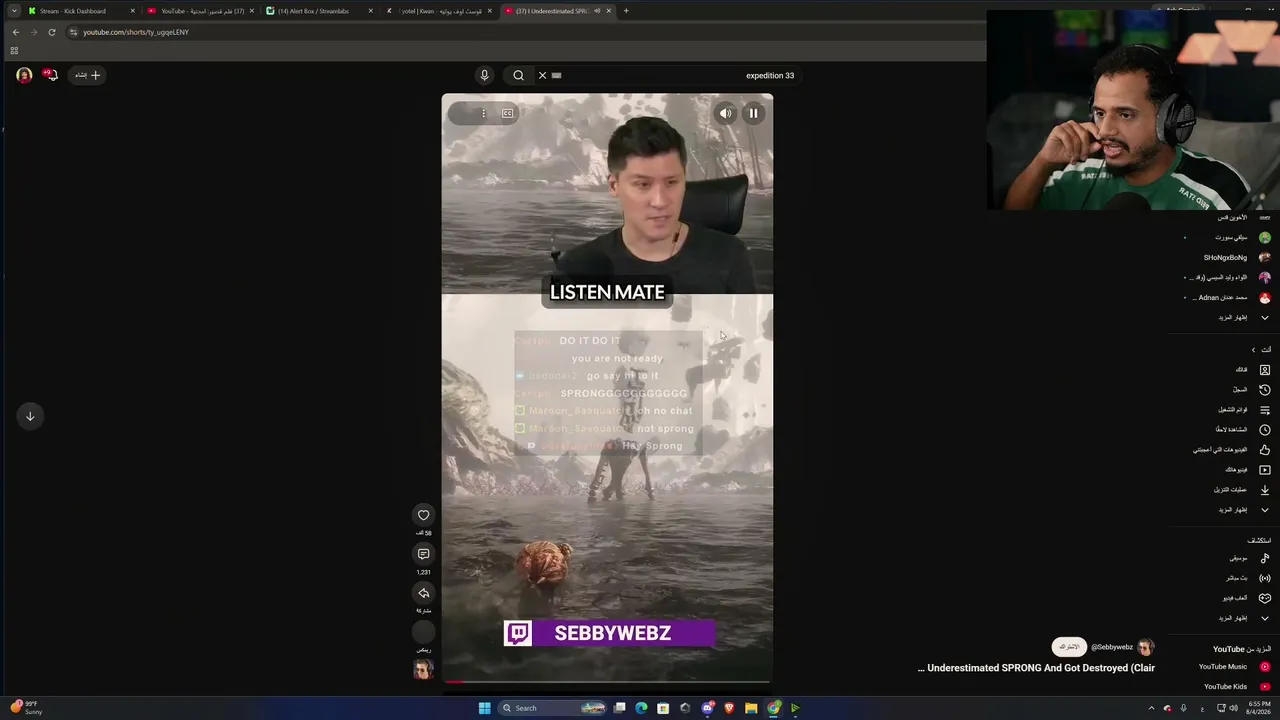Image resolution: width=1280 pixels, height=720 pixels.
Task: Open the sound thumbnail under the action buttons
Action: 424,669
